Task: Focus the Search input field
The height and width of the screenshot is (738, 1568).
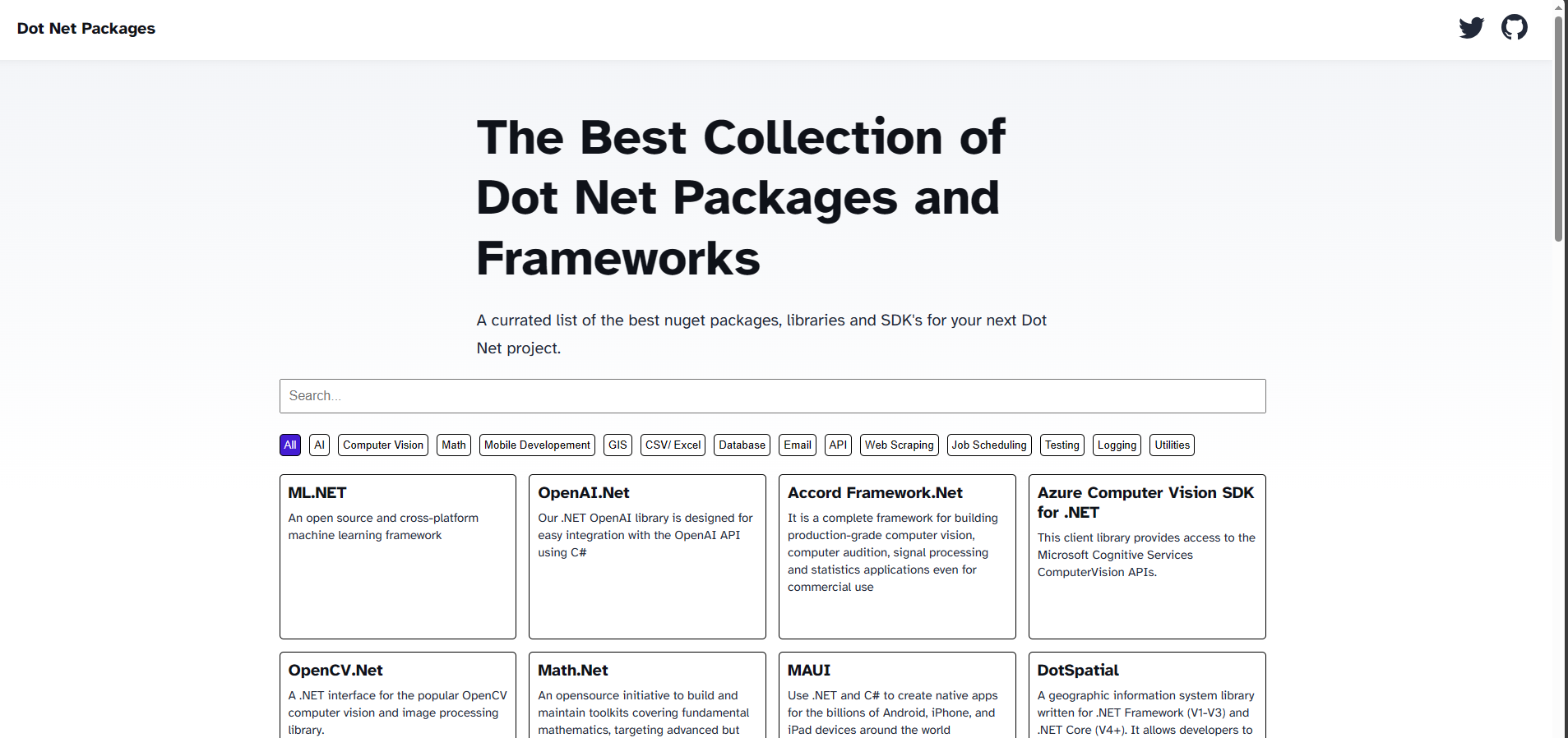Action: 772,396
